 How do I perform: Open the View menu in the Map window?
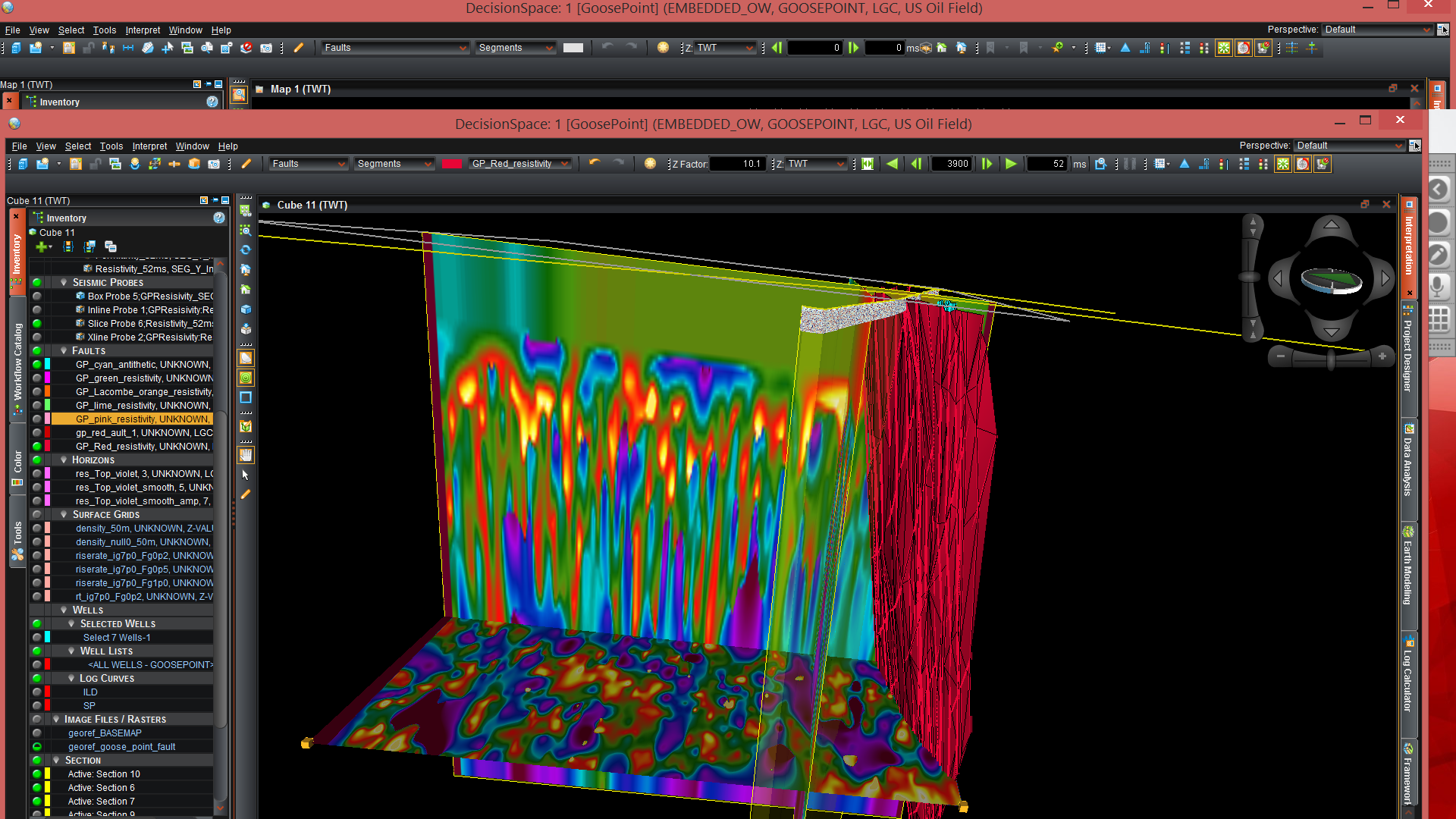(39, 30)
